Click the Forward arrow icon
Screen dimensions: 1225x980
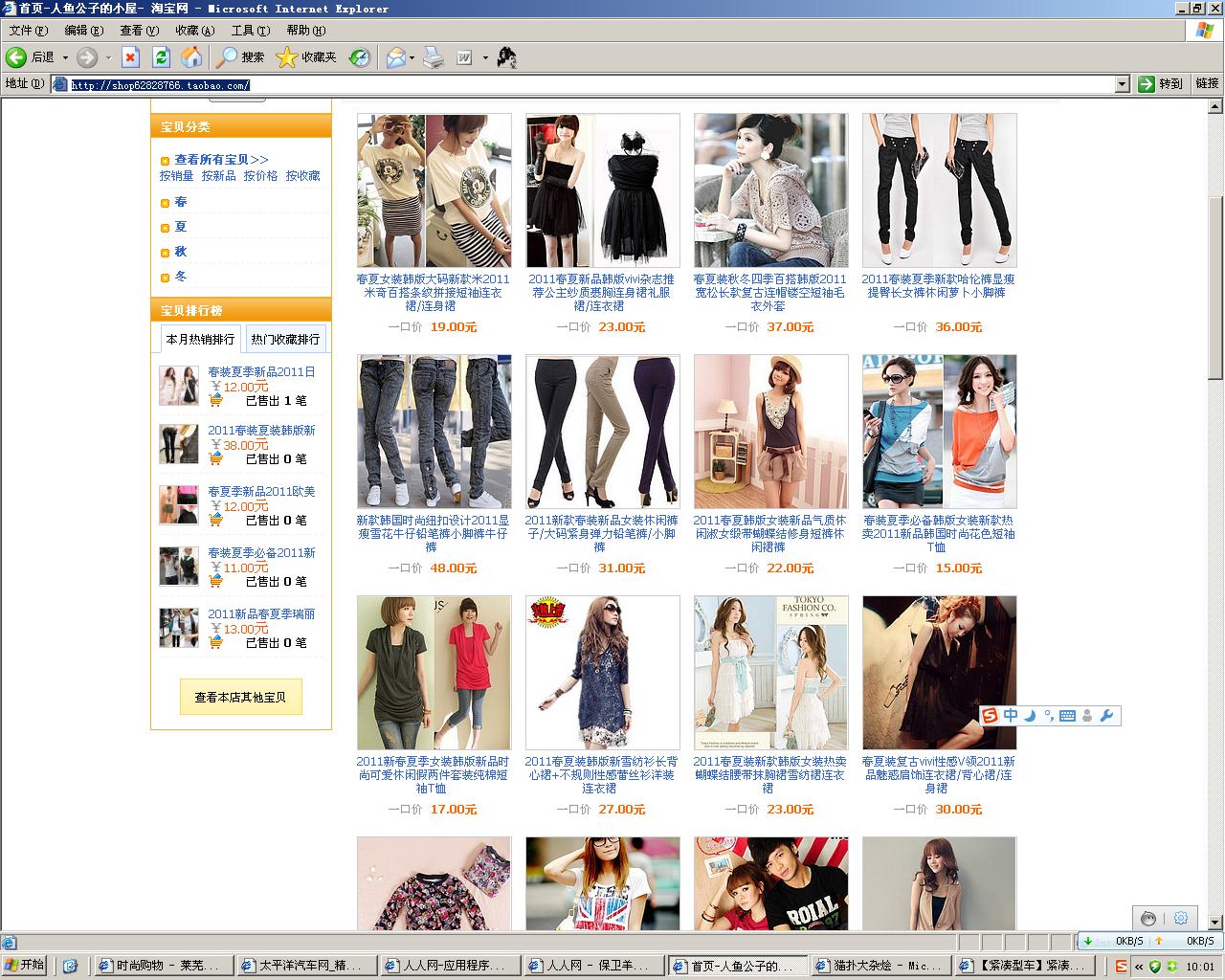point(87,57)
